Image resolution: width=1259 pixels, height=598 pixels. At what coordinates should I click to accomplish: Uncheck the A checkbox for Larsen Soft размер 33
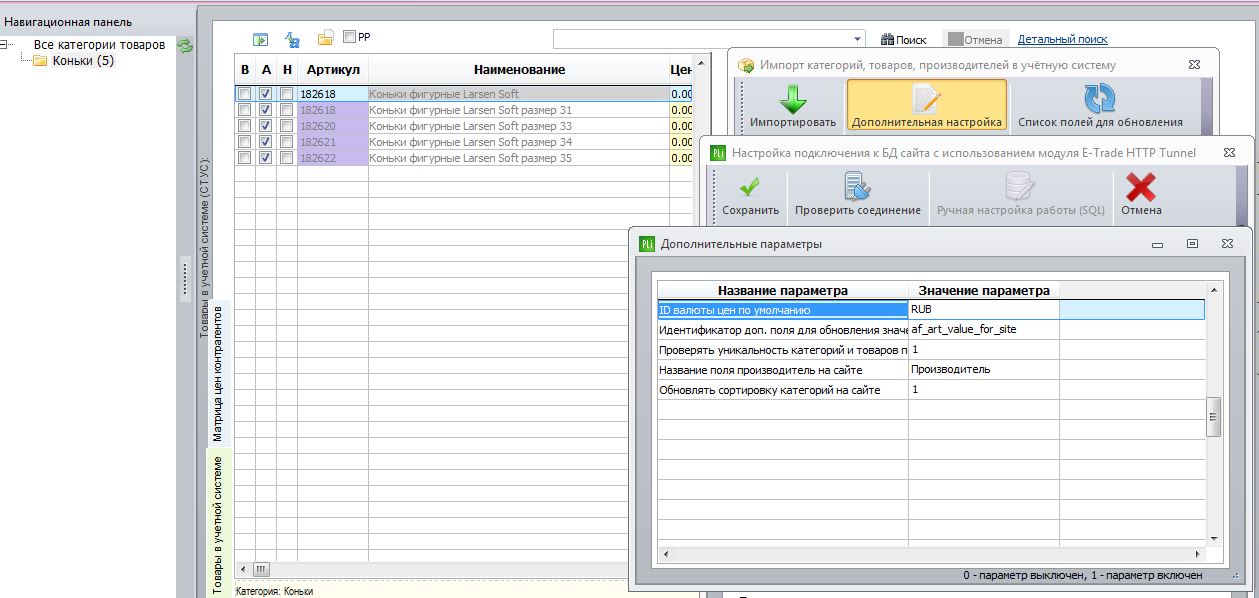click(x=265, y=126)
